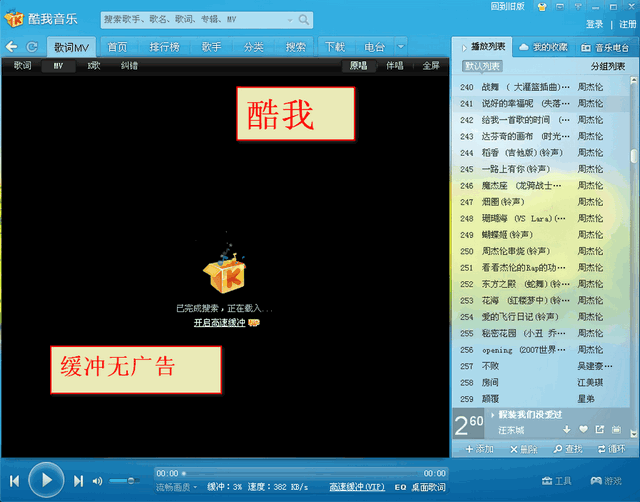Mute the volume speaker icon

click(x=97, y=481)
